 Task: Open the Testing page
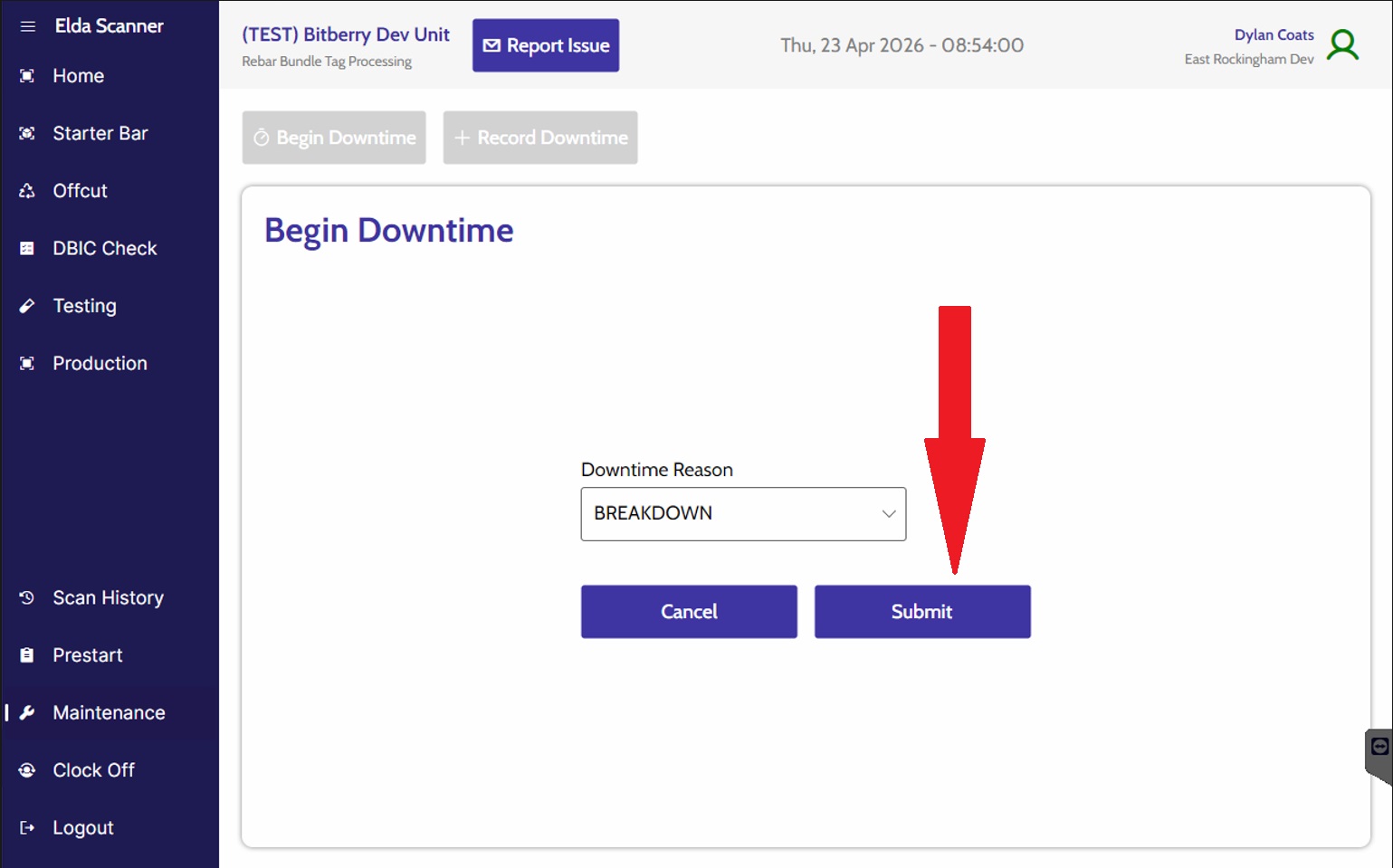[x=110, y=306]
